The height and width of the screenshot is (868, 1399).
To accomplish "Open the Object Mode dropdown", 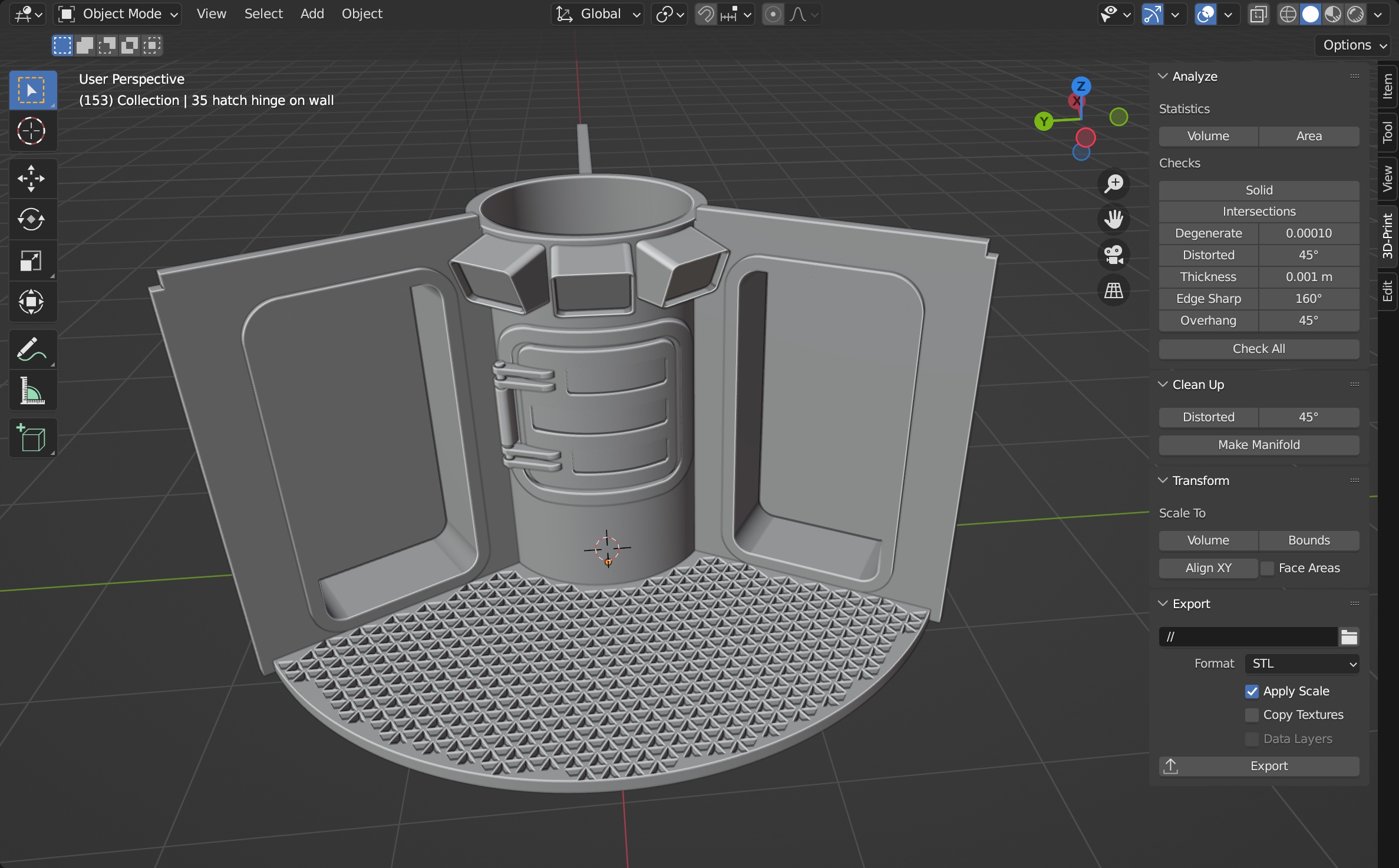I will [117, 14].
